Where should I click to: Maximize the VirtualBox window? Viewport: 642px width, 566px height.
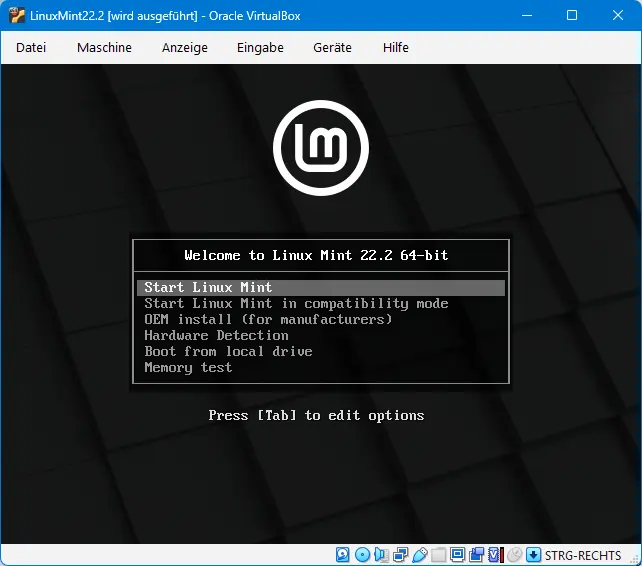click(572, 16)
